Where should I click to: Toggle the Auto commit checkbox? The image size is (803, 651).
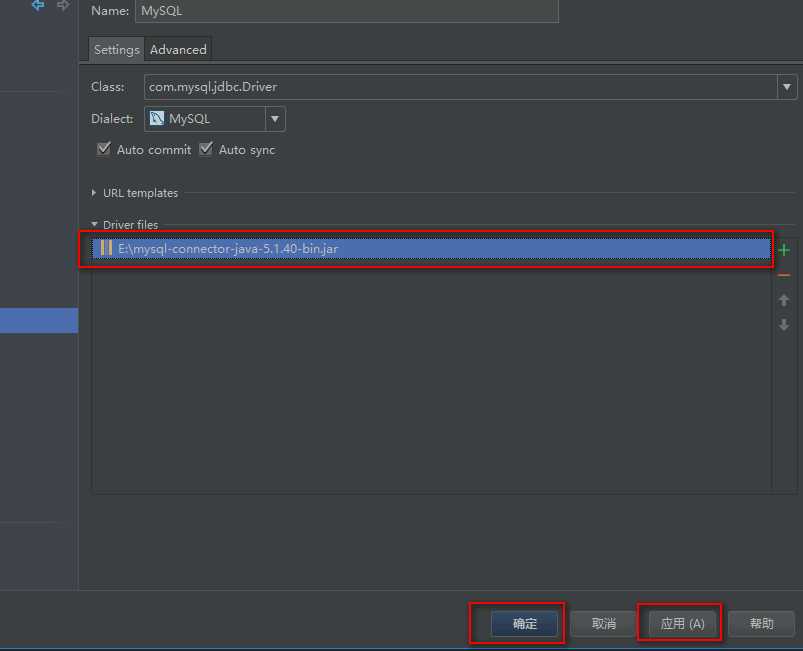click(x=103, y=149)
